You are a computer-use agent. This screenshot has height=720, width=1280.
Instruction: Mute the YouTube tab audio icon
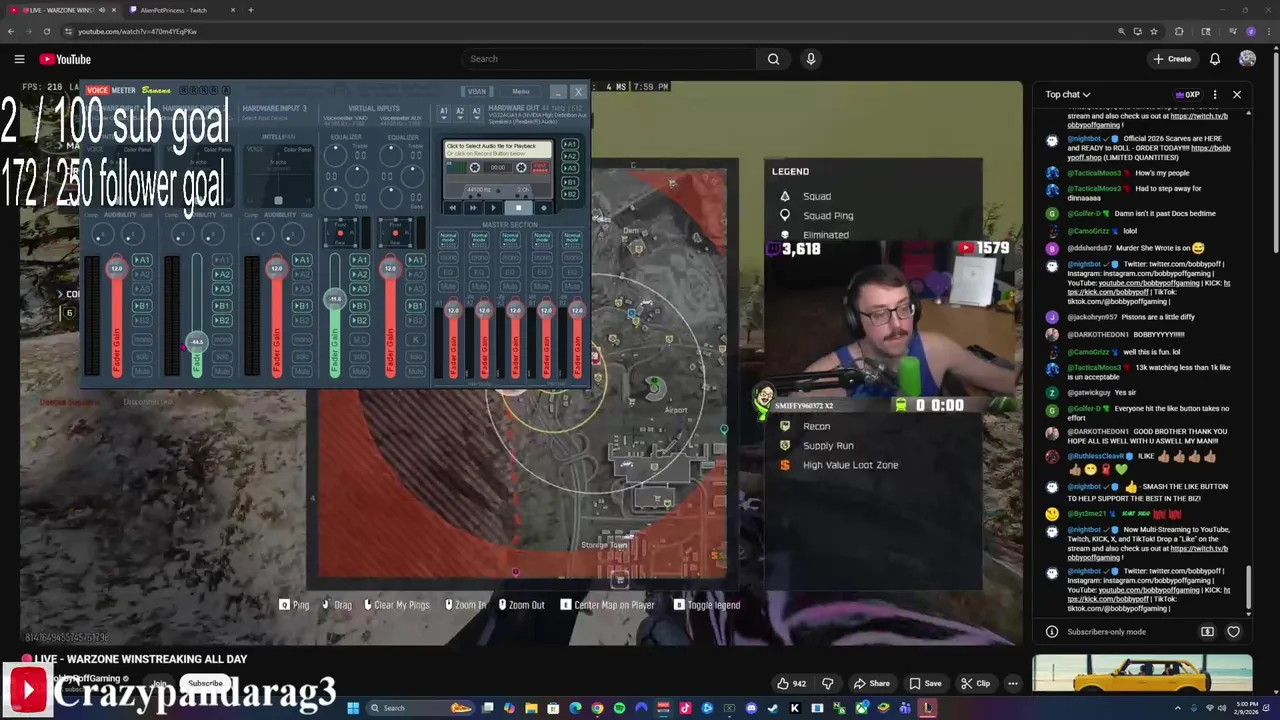pyautogui.click(x=101, y=10)
